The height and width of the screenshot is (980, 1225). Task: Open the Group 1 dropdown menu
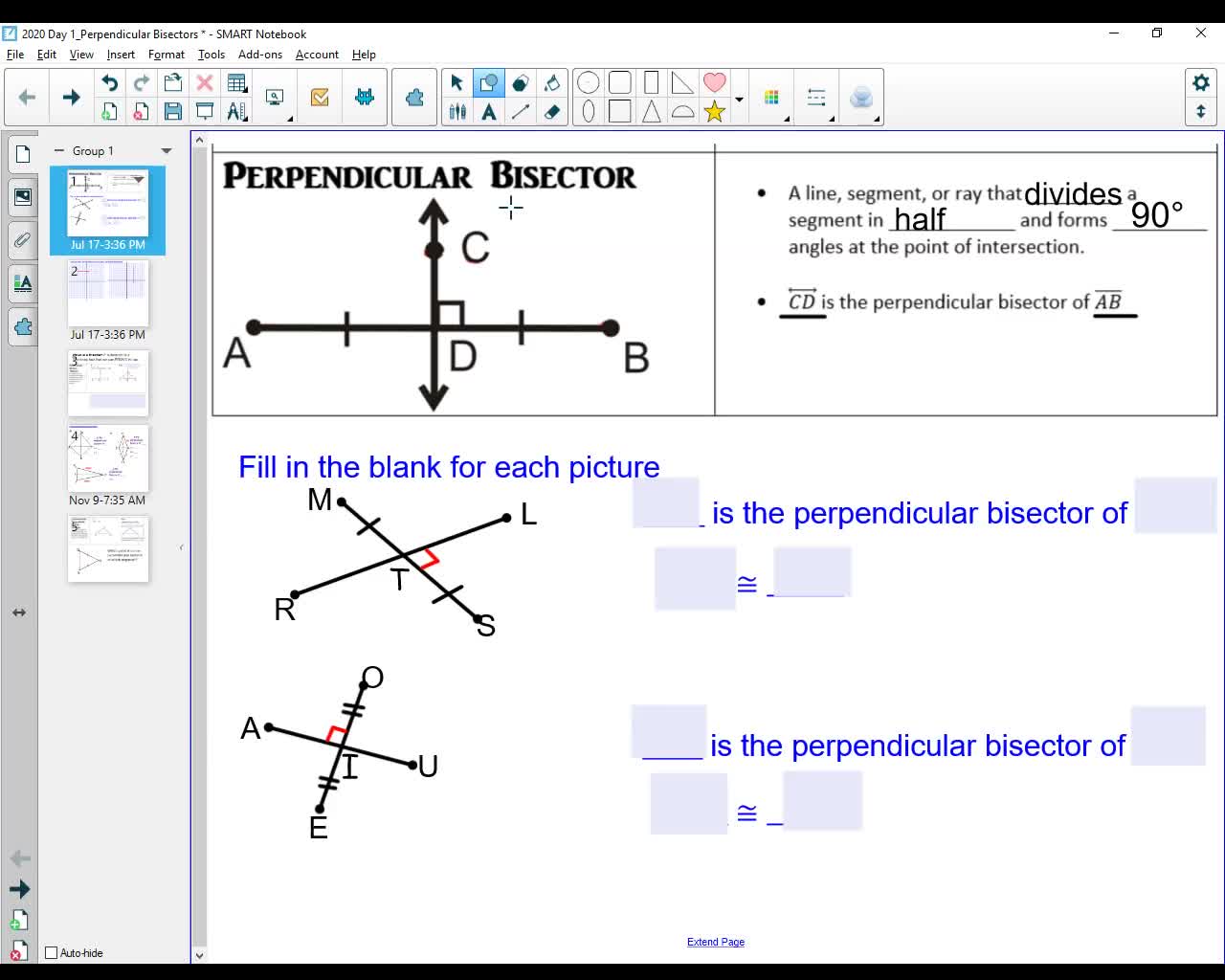pyautogui.click(x=167, y=150)
